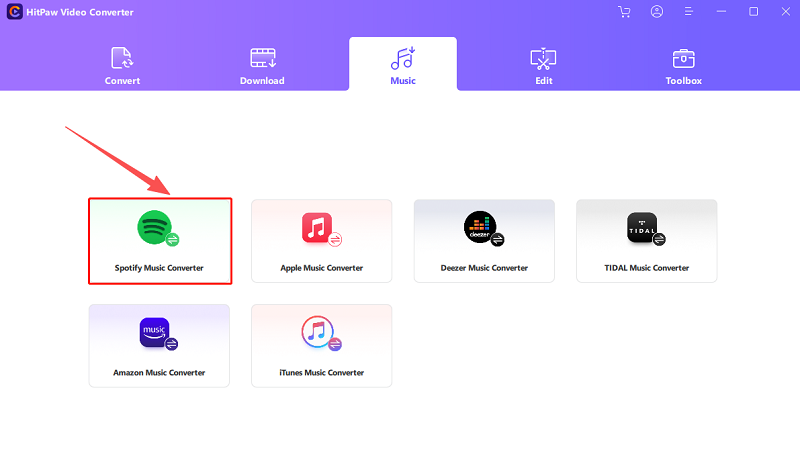800x460 pixels.
Task: Click the purple Amazon music icon
Action: [154, 332]
